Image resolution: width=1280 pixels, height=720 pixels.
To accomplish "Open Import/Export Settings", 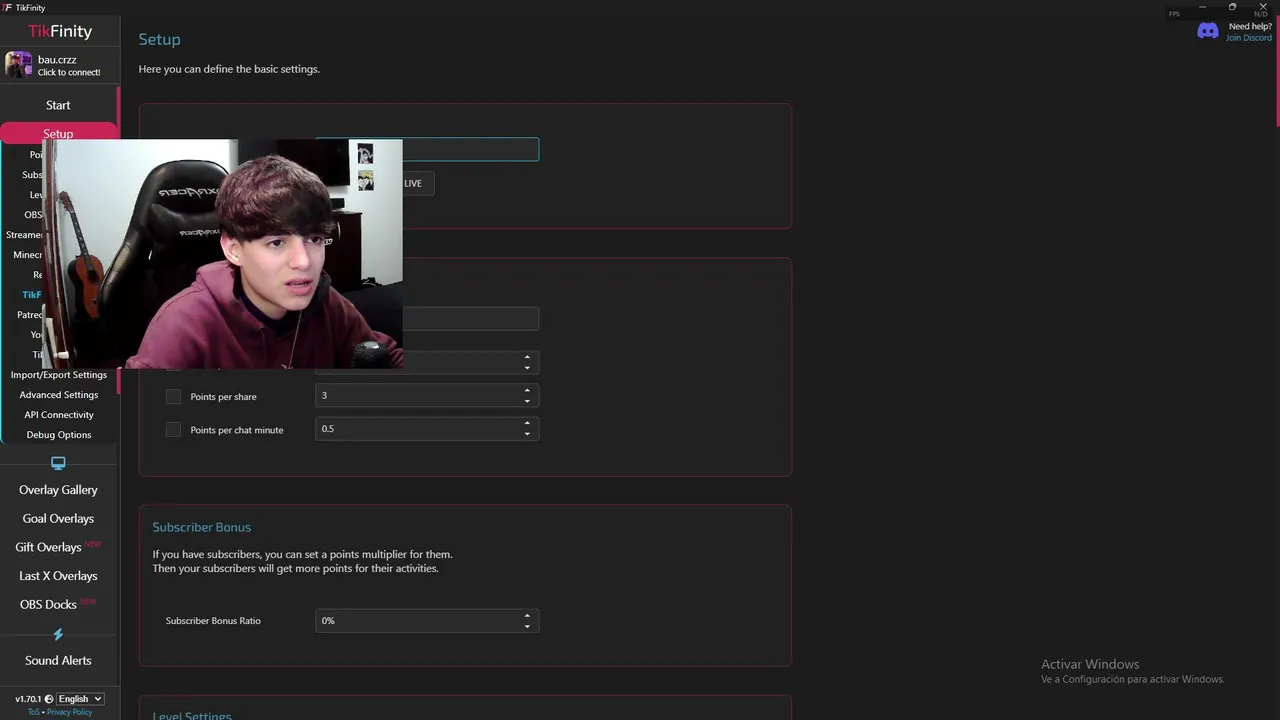I will [x=59, y=375].
